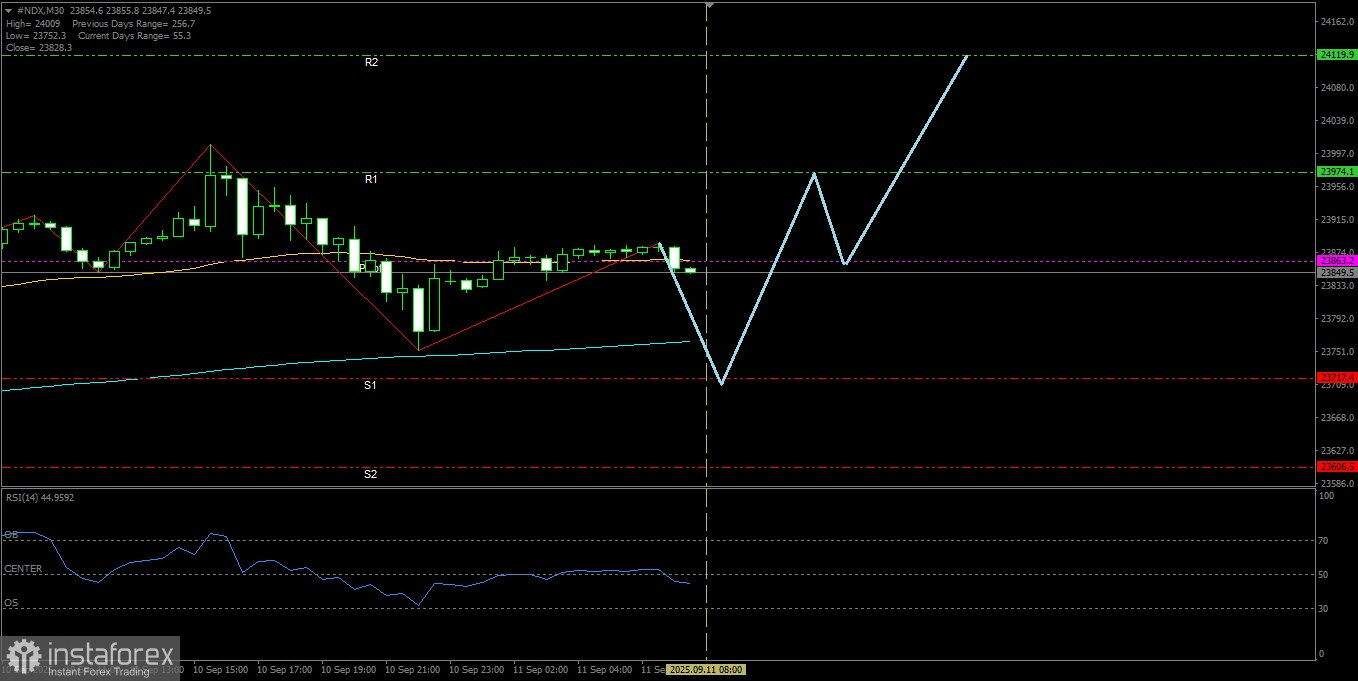Click the 24080.0 price scale value
The image size is (1358, 681).
(x=1337, y=88)
